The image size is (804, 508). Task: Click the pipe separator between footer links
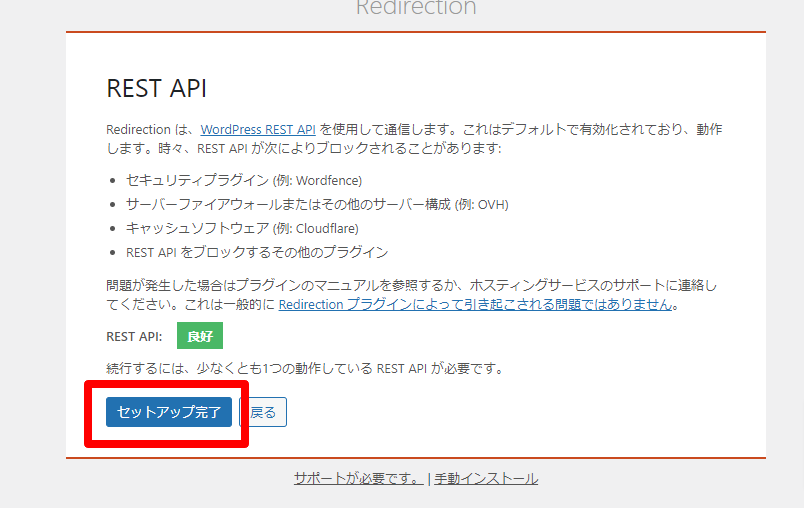click(429, 478)
